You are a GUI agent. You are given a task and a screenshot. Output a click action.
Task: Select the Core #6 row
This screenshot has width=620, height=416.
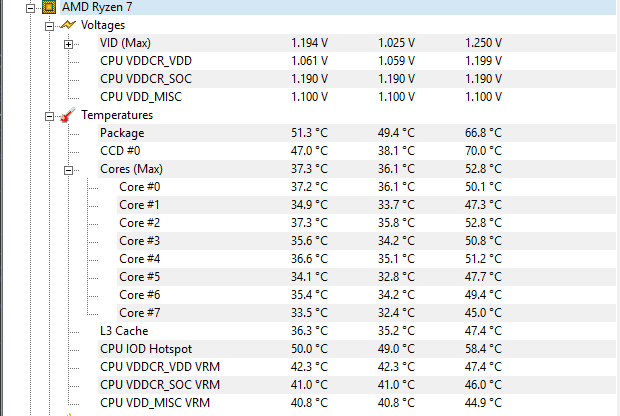(367, 295)
